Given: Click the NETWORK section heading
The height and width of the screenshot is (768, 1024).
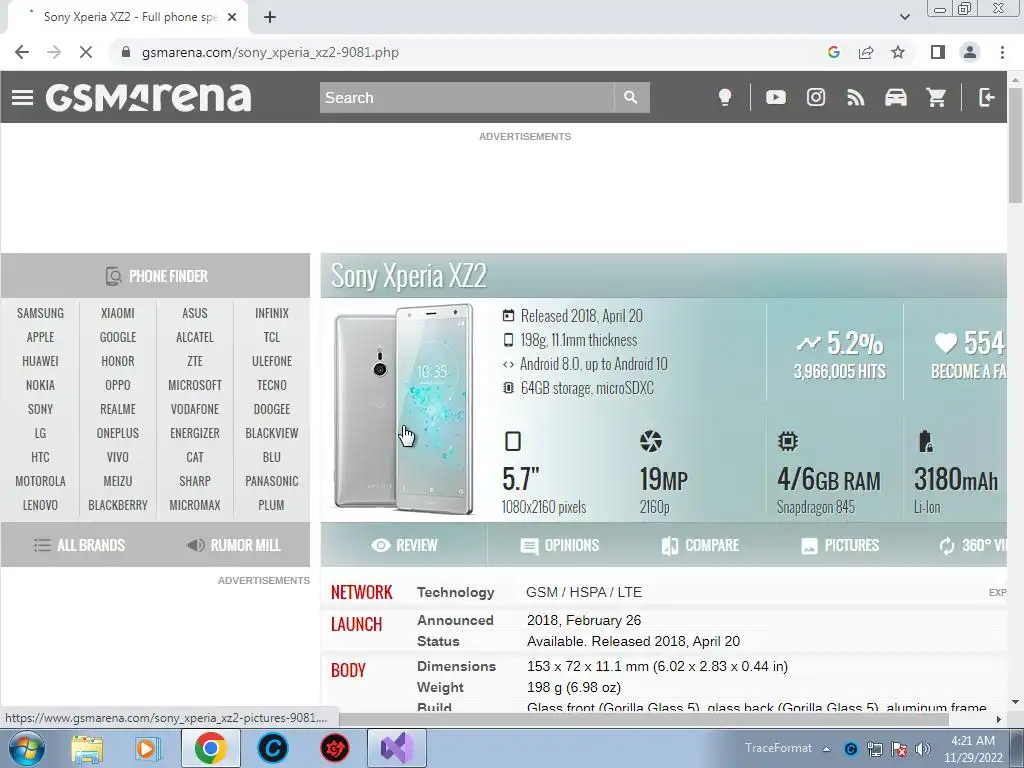Looking at the screenshot, I should [x=361, y=592].
